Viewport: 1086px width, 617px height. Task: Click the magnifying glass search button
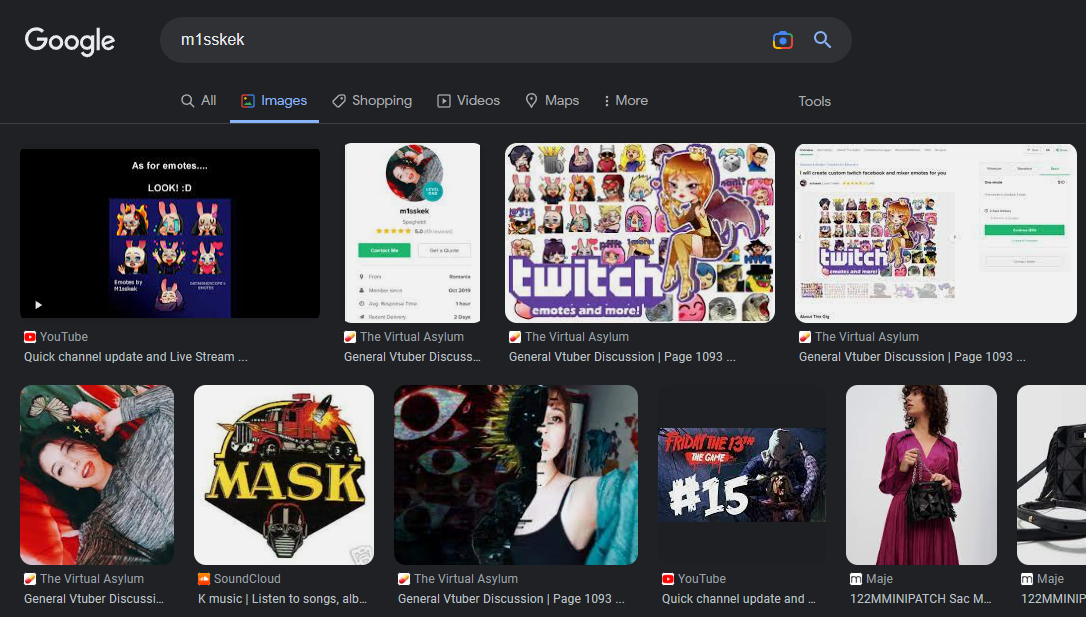[822, 39]
